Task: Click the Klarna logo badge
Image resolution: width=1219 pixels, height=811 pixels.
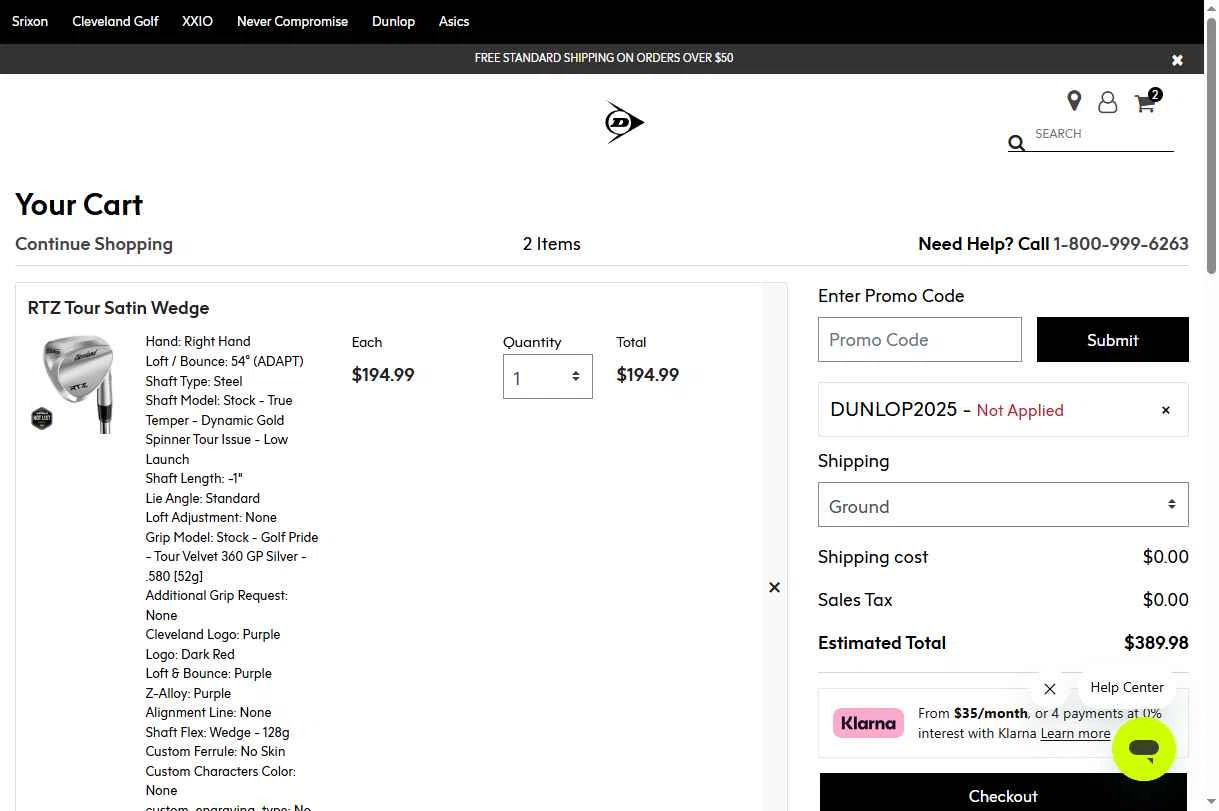Action: (868, 723)
